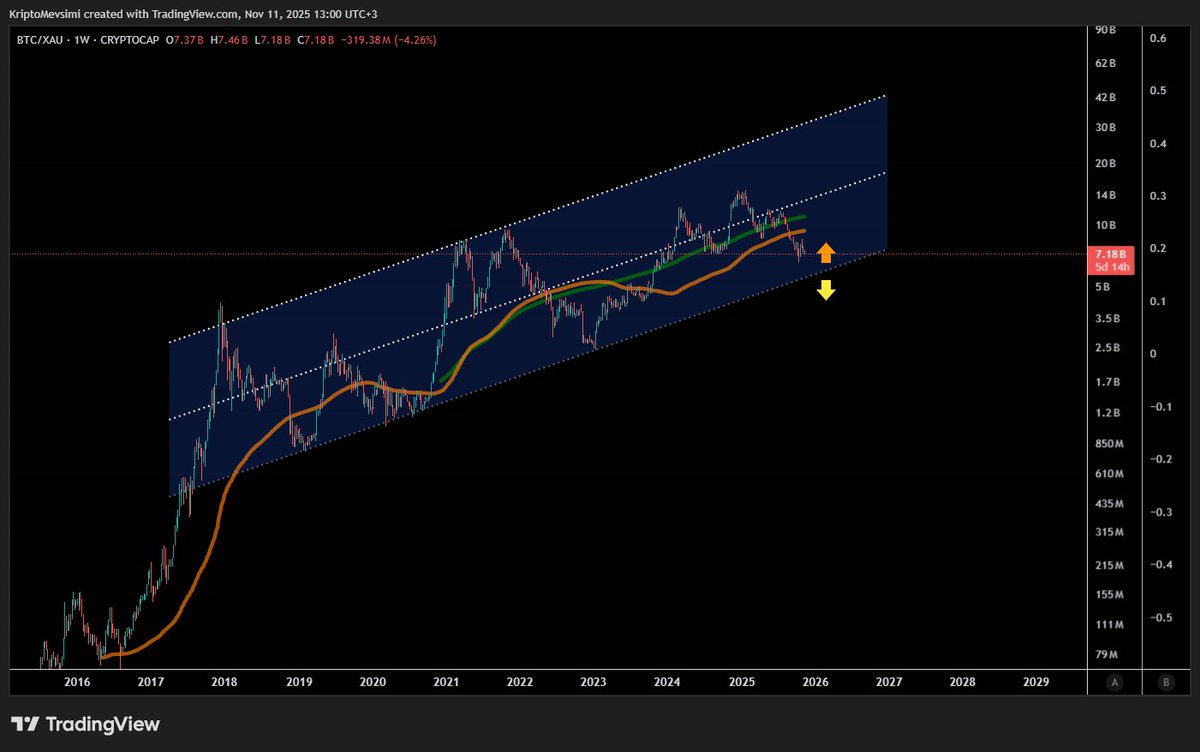The image size is (1200, 752).
Task: Click the 2016 label on time axis
Action: [x=77, y=682]
